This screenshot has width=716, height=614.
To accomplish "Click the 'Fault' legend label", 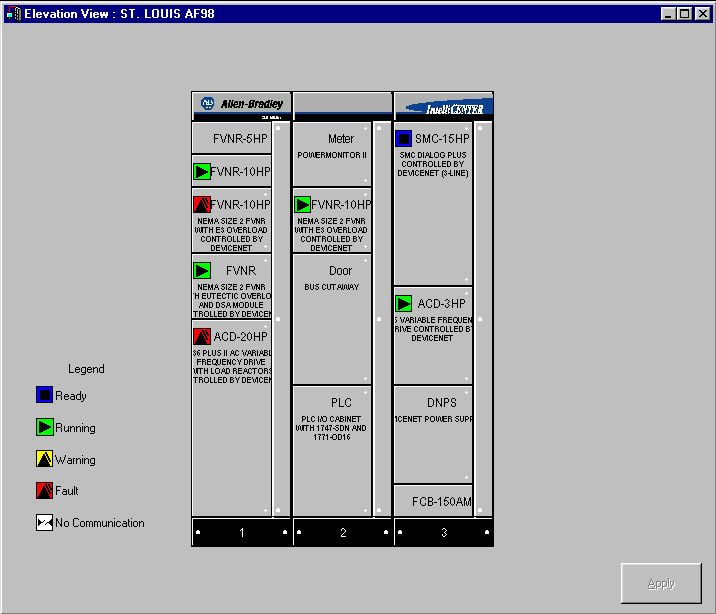I will tap(67, 491).
